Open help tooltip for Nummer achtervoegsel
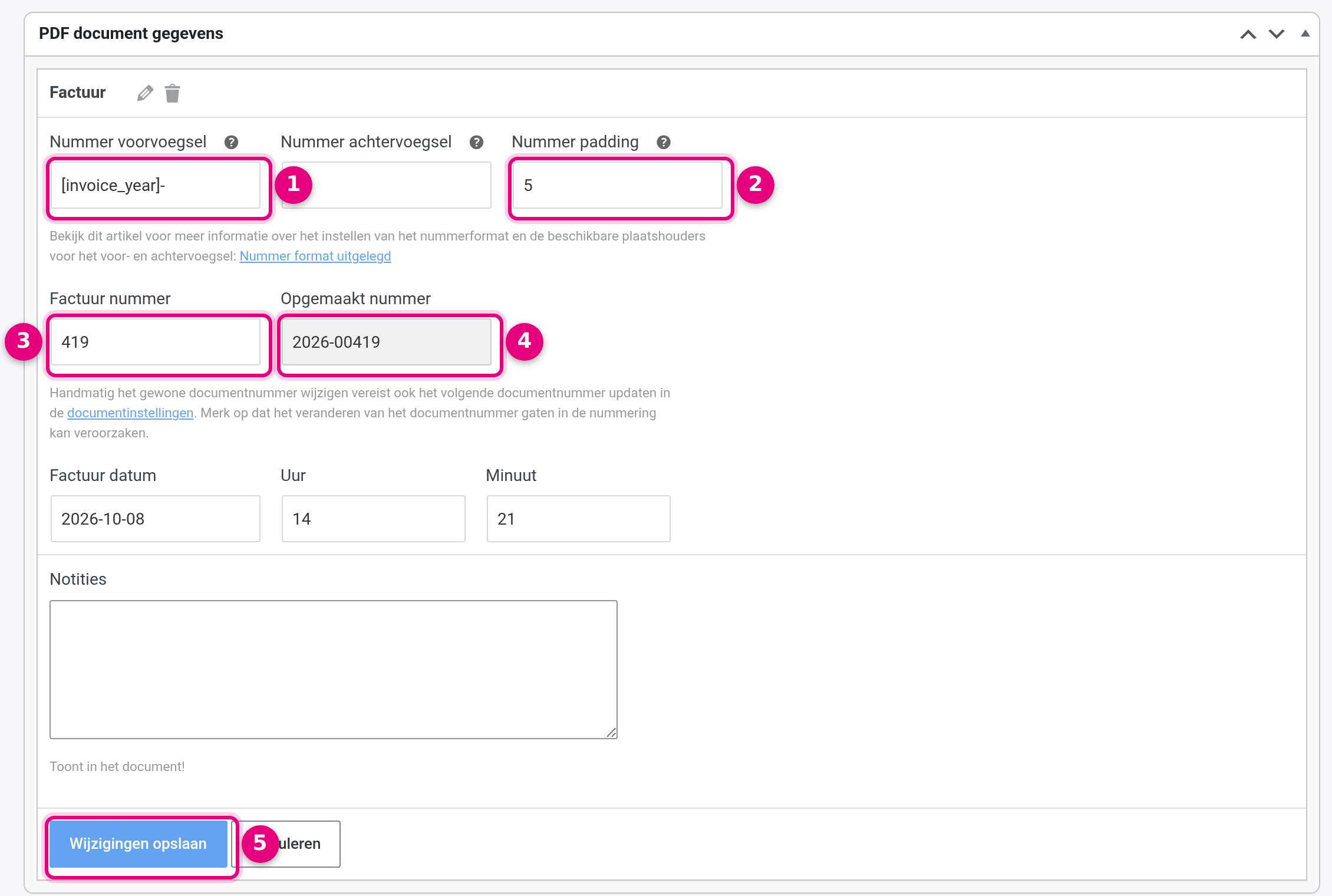 click(x=476, y=142)
